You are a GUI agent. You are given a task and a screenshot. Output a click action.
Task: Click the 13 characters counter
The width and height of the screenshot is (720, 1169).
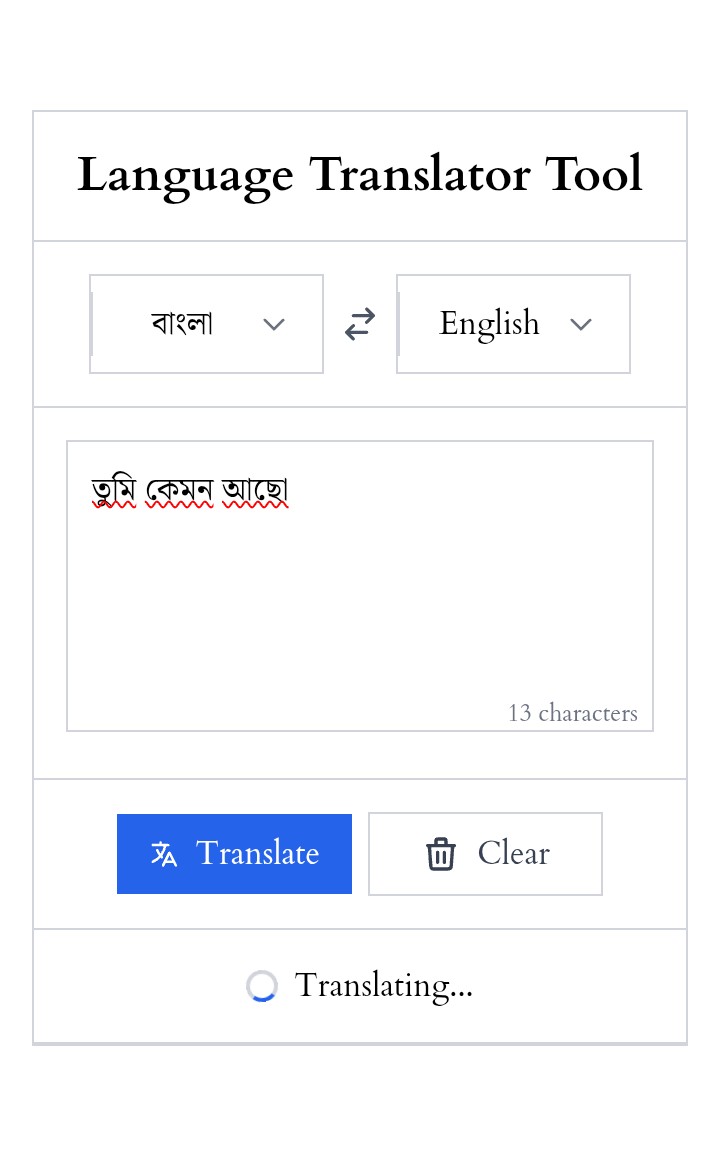tap(573, 713)
